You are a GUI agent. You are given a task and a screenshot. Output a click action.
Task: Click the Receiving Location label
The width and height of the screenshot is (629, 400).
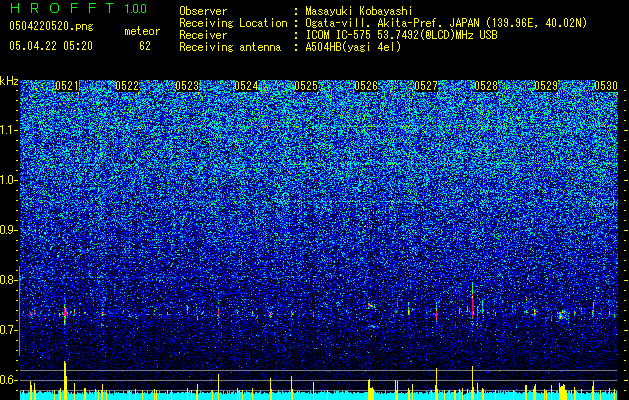pyautogui.click(x=233, y=23)
